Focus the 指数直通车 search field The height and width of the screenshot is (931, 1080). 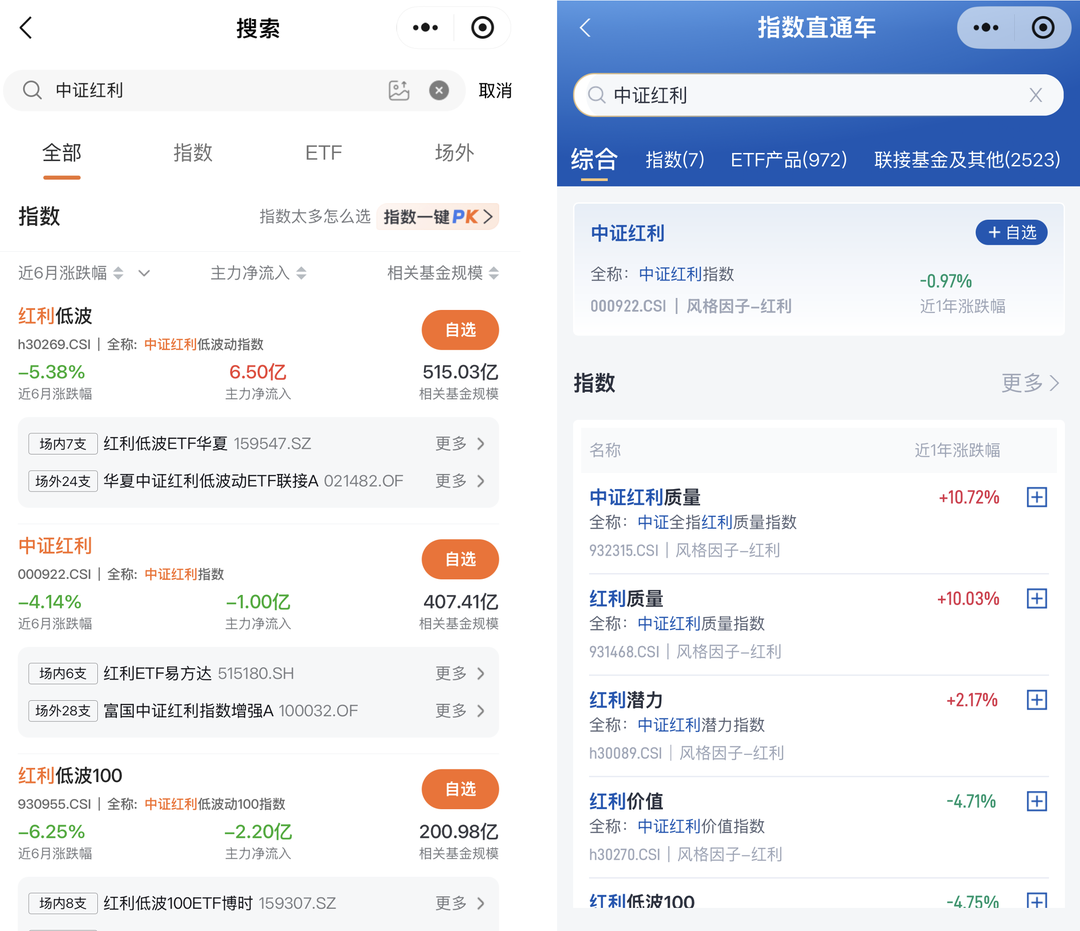coord(818,95)
